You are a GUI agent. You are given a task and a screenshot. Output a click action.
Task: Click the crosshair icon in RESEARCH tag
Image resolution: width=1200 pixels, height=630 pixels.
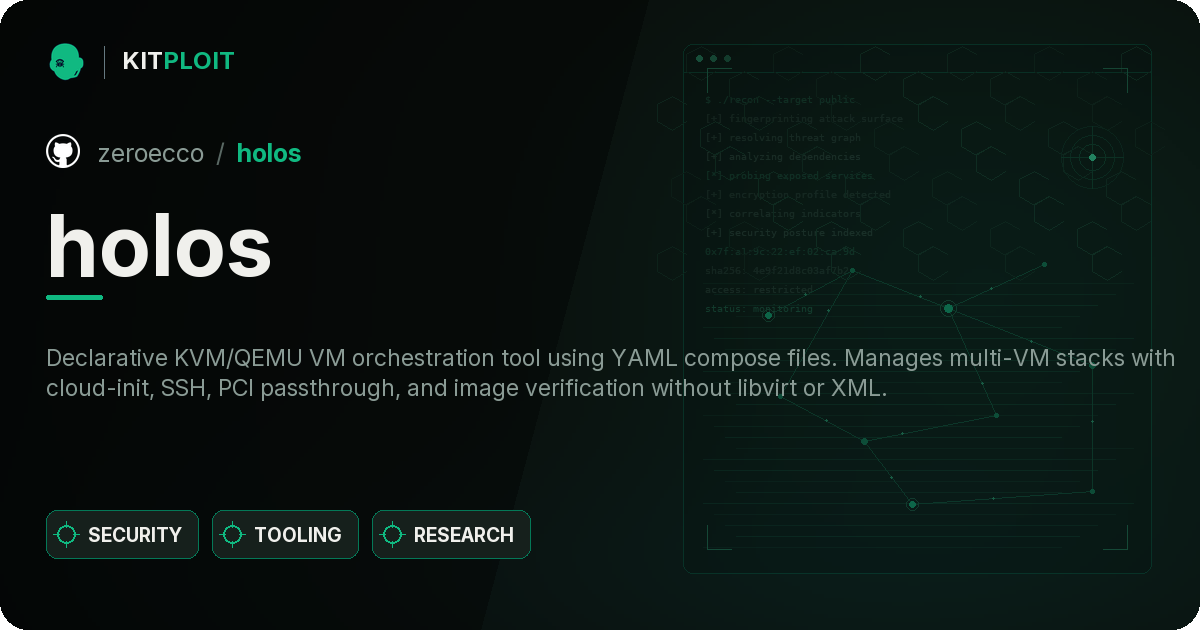(x=393, y=535)
